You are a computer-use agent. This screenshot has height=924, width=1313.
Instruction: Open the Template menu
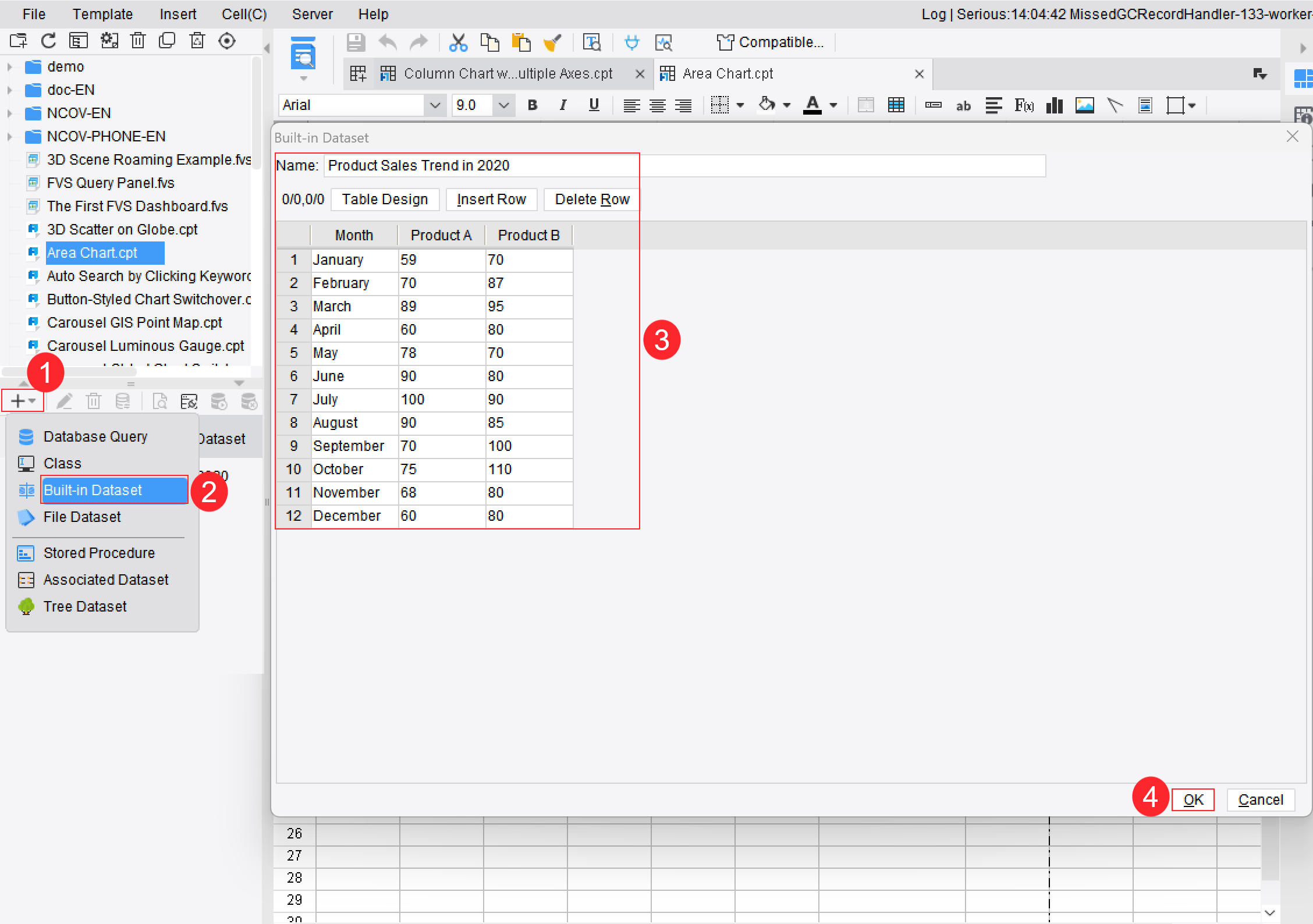click(102, 14)
